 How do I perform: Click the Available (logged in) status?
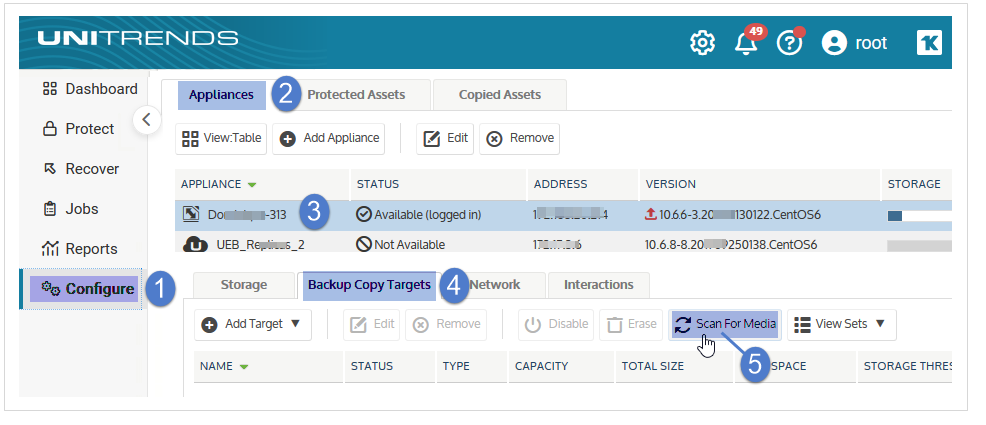coord(419,215)
